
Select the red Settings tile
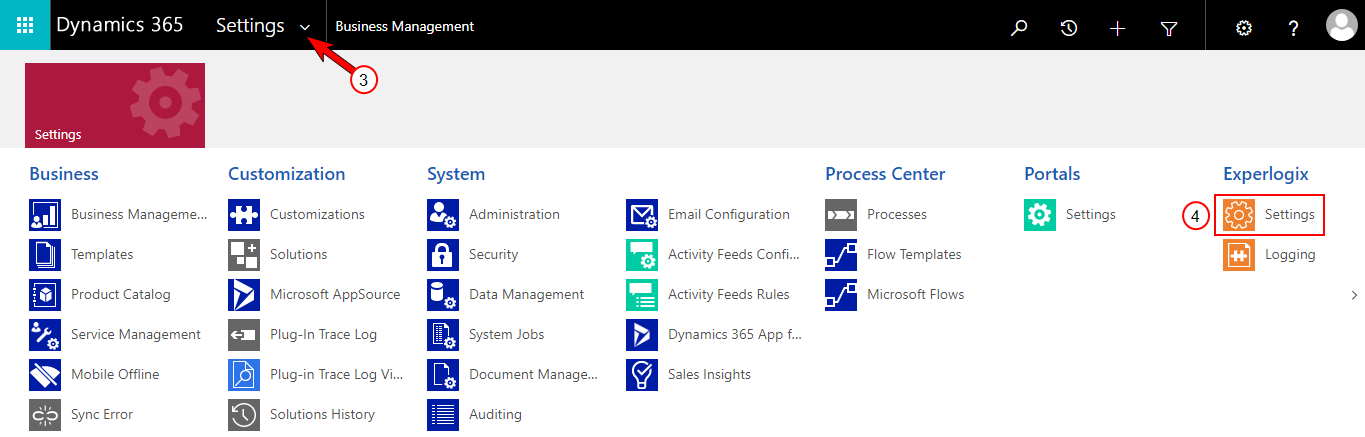click(115, 105)
